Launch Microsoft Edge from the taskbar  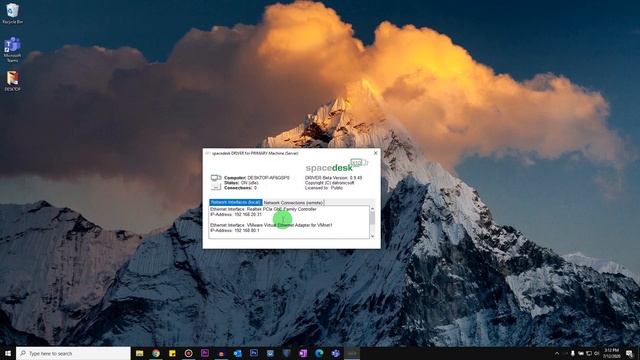(319, 353)
